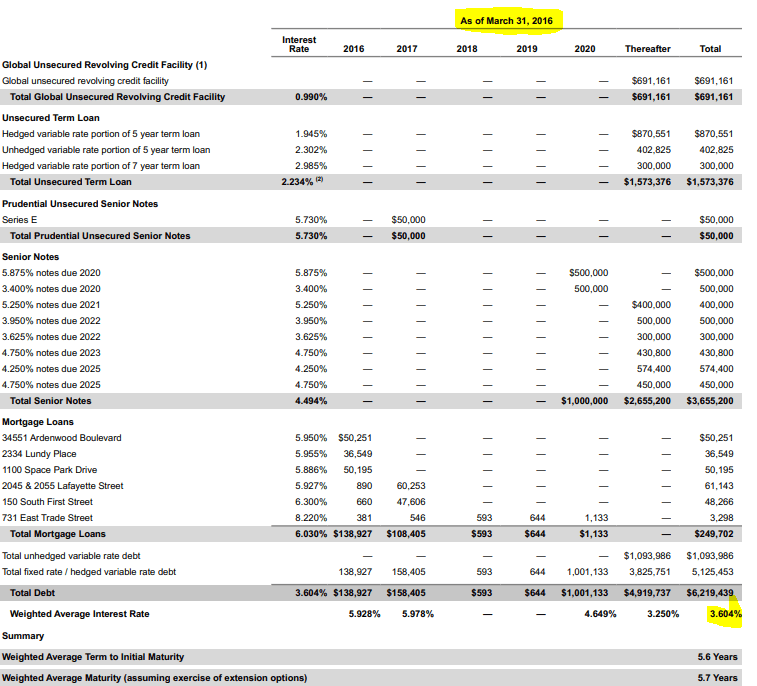The image size is (757, 686).
Task: Click the $4,919,737 thereafter debt value
Action: 647,593
